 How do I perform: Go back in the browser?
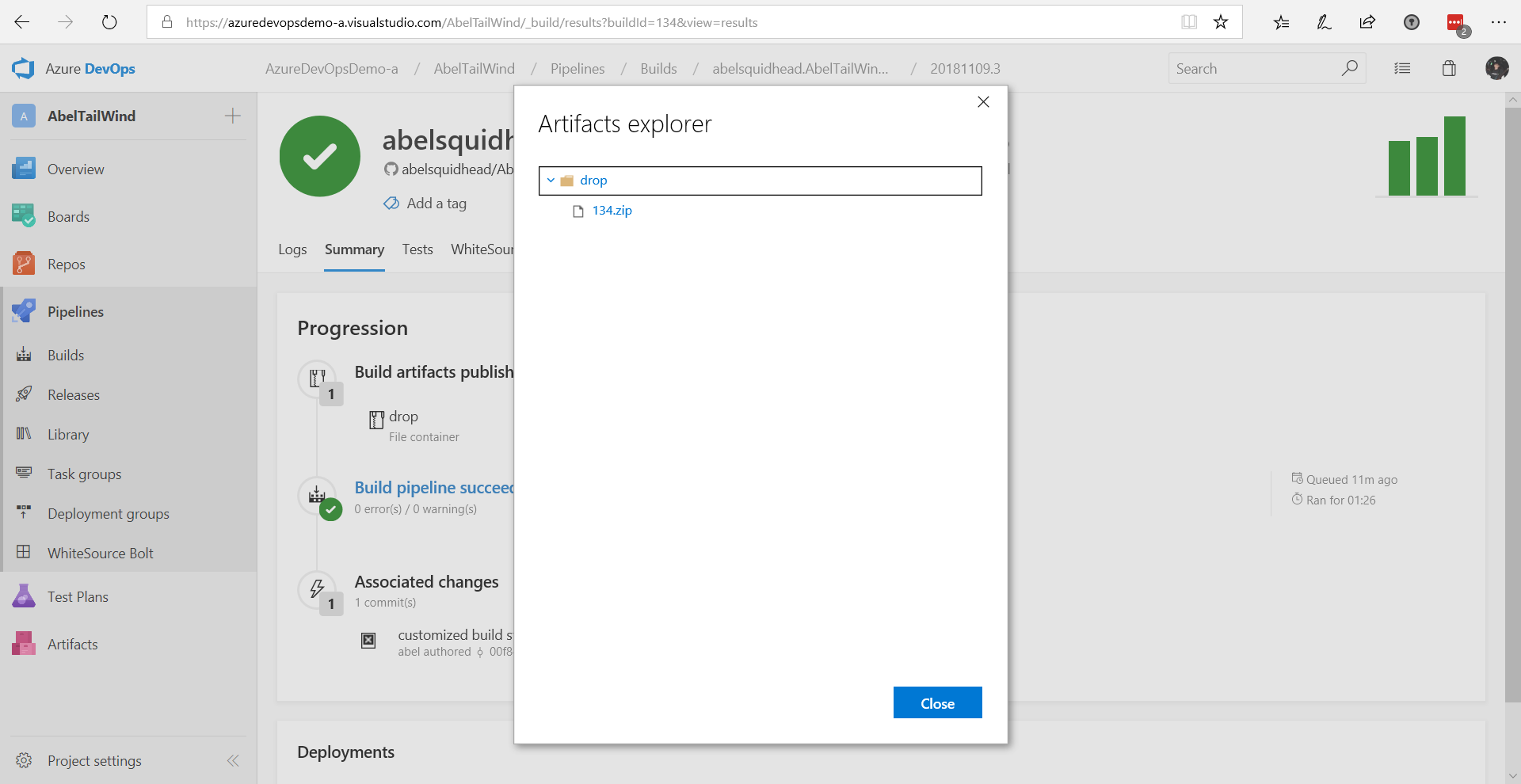coord(22,22)
